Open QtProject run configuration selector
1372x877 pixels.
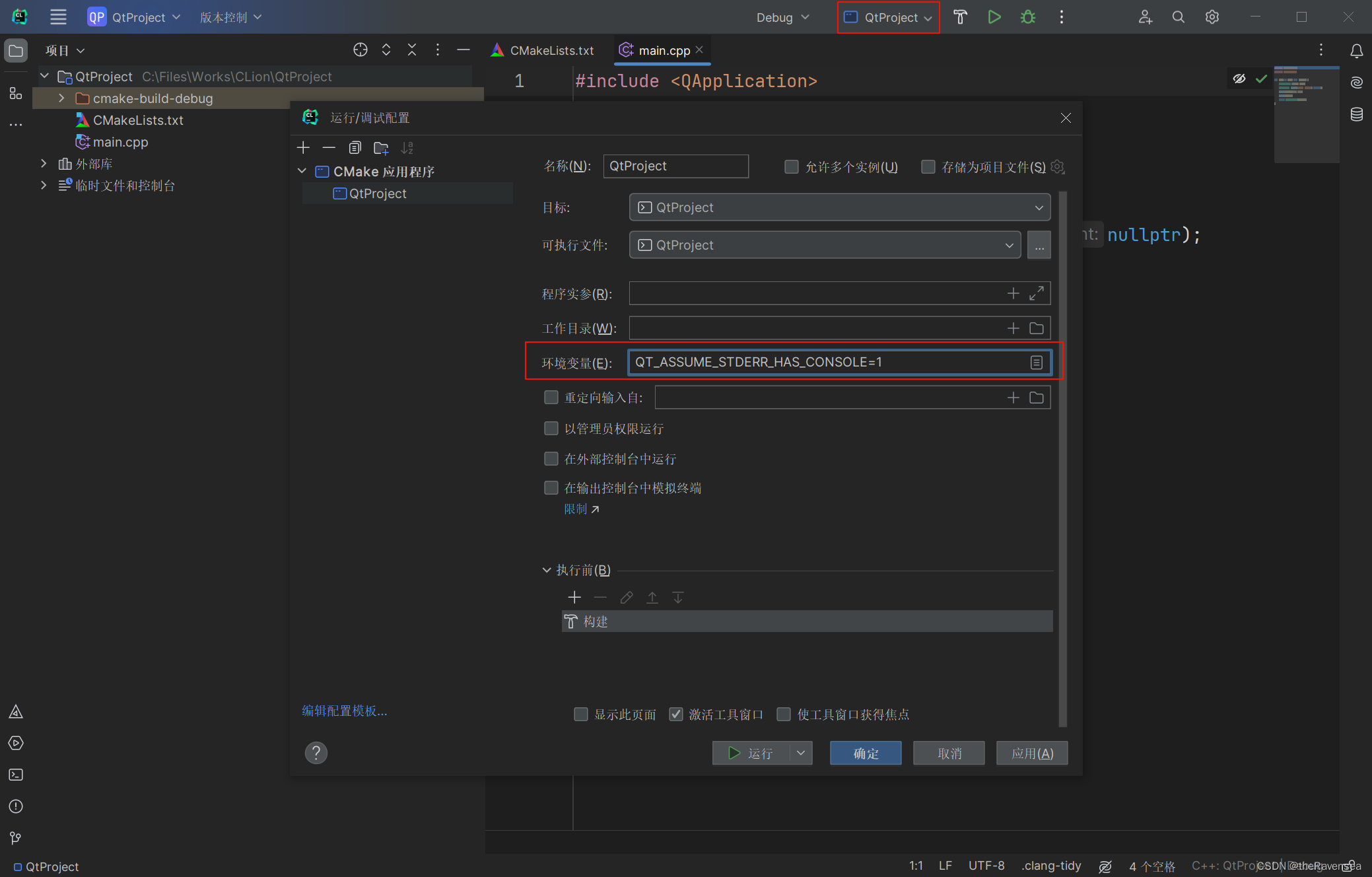click(x=889, y=17)
